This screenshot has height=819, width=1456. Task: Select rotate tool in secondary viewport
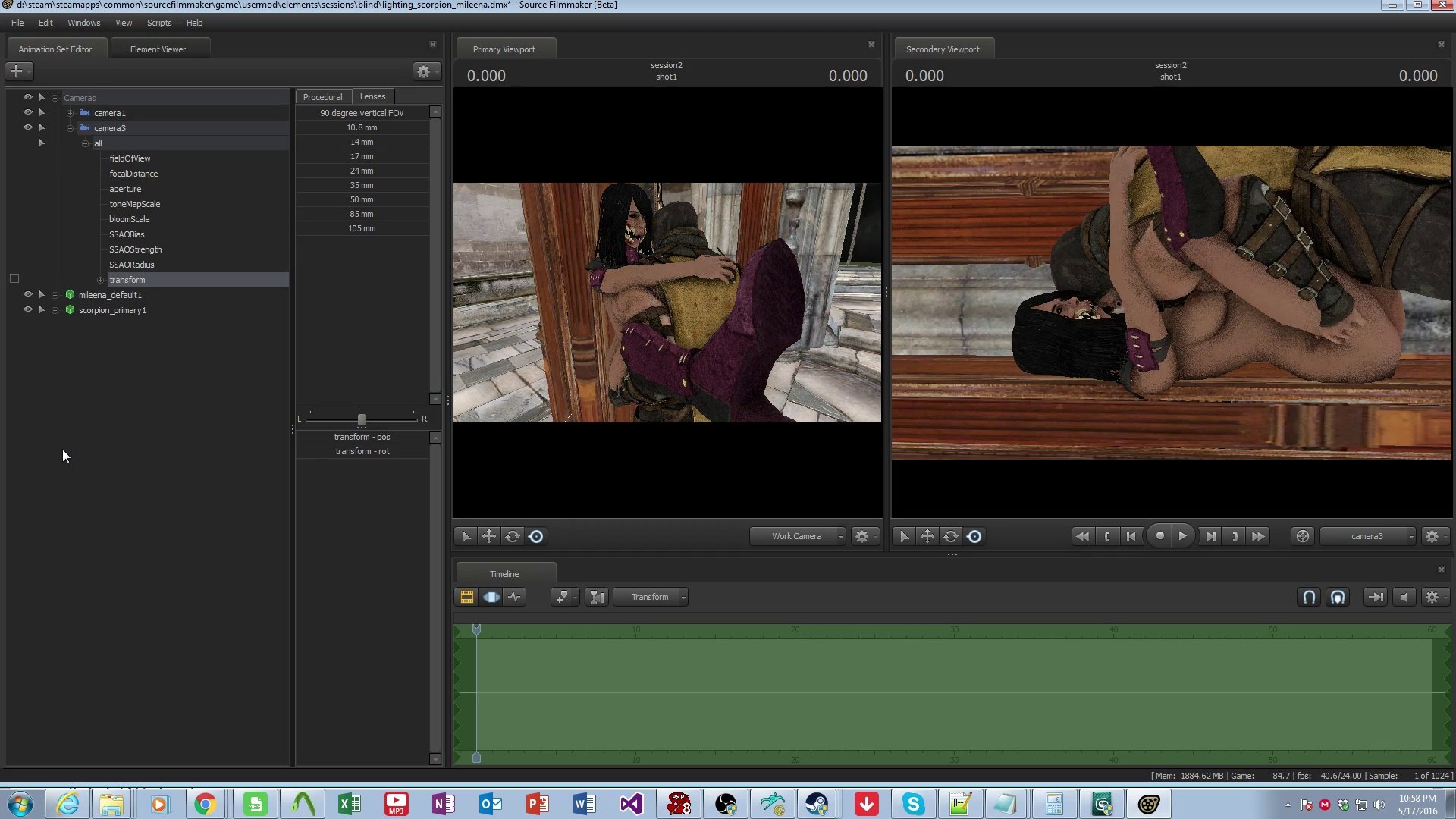[951, 537]
